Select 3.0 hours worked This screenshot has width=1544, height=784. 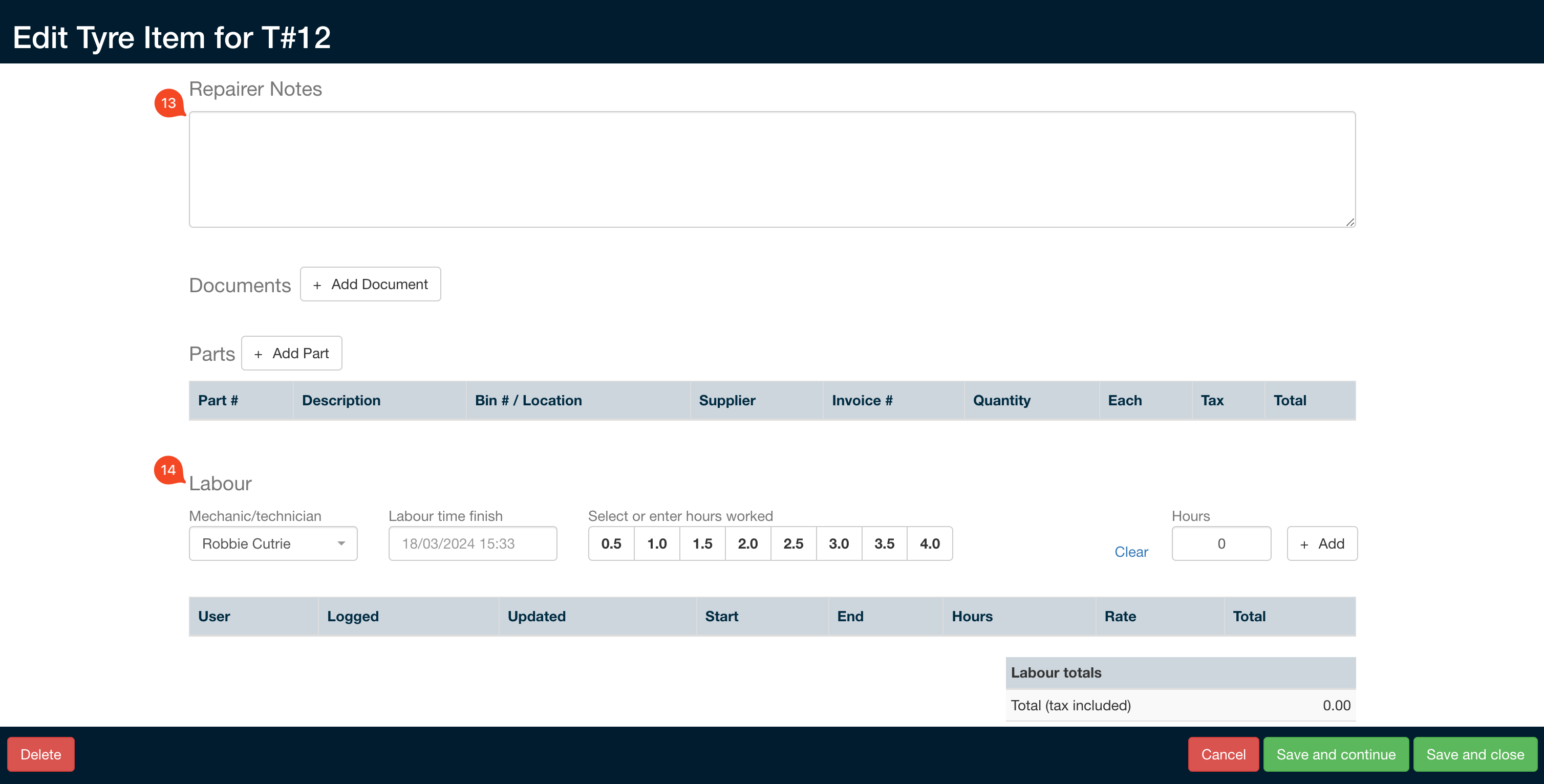[x=839, y=543]
